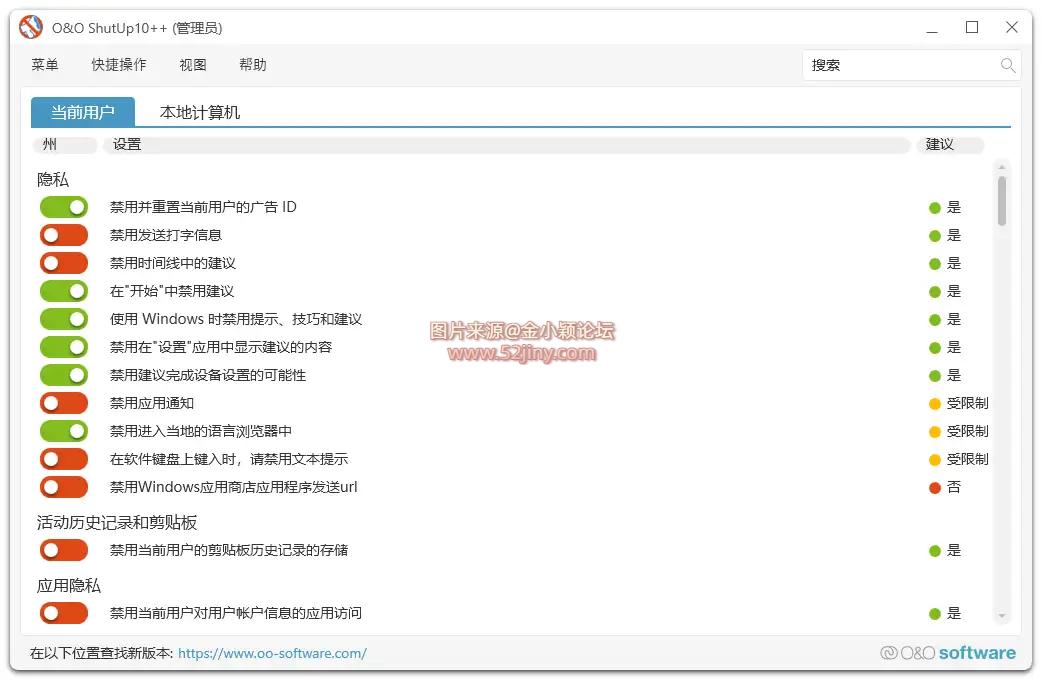Click the yellow dot in 禁用应用通知 row

coord(934,403)
